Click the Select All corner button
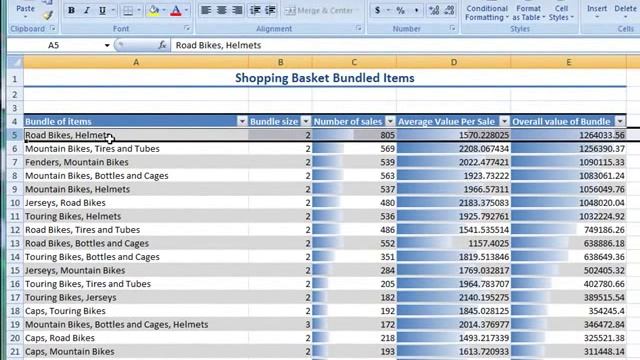Image resolution: width=640 pixels, height=360 pixels. point(16,62)
